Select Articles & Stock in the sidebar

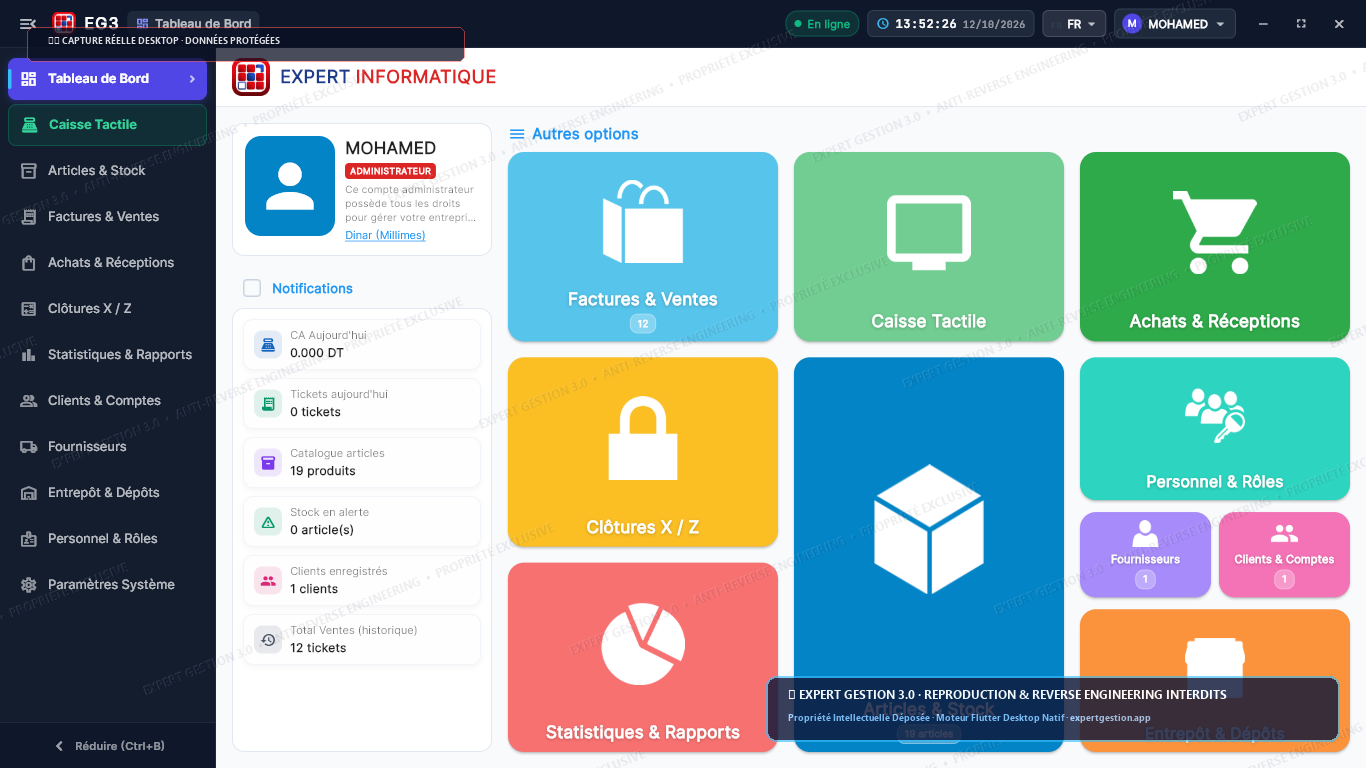point(108,171)
